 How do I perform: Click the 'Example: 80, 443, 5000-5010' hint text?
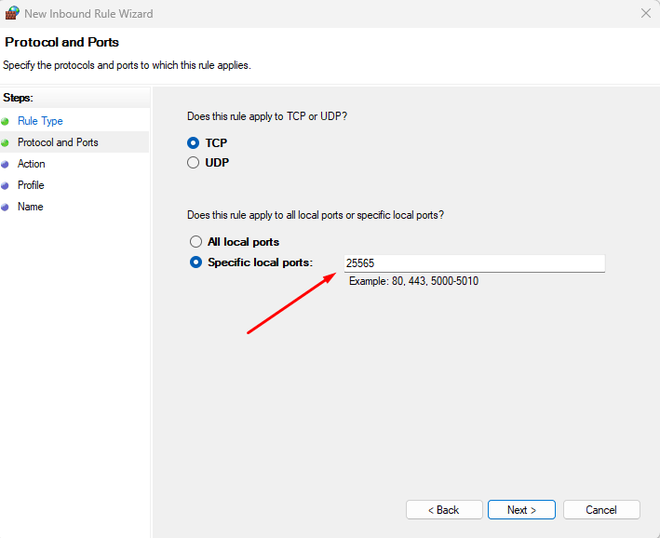(414, 281)
